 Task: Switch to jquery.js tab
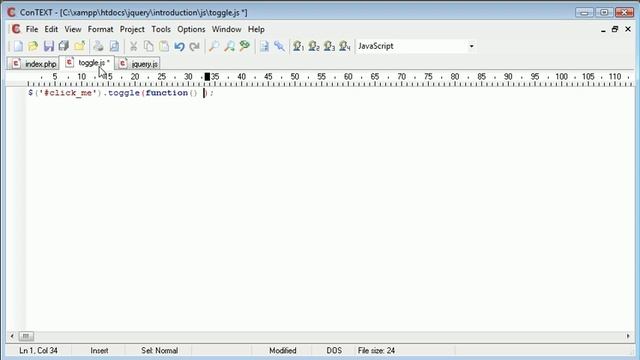coord(138,64)
